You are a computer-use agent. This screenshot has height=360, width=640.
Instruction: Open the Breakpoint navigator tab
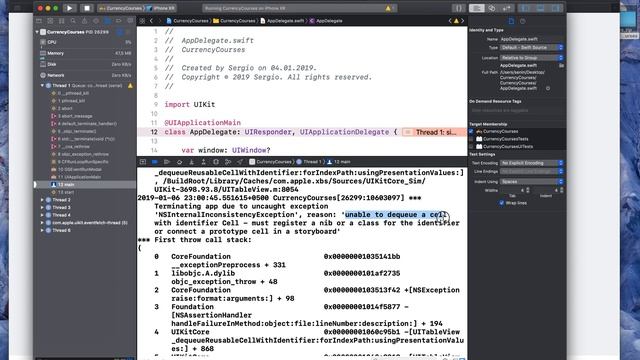click(x=119, y=20)
